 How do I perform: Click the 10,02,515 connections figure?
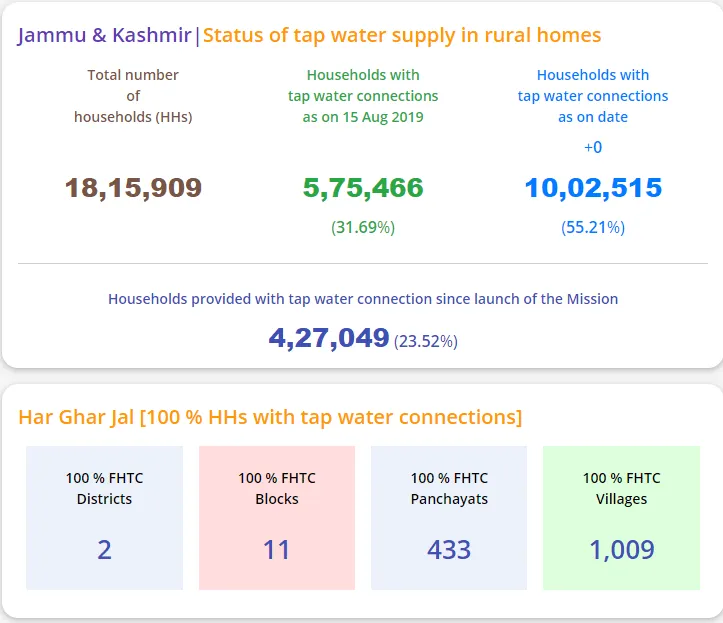coord(593,187)
